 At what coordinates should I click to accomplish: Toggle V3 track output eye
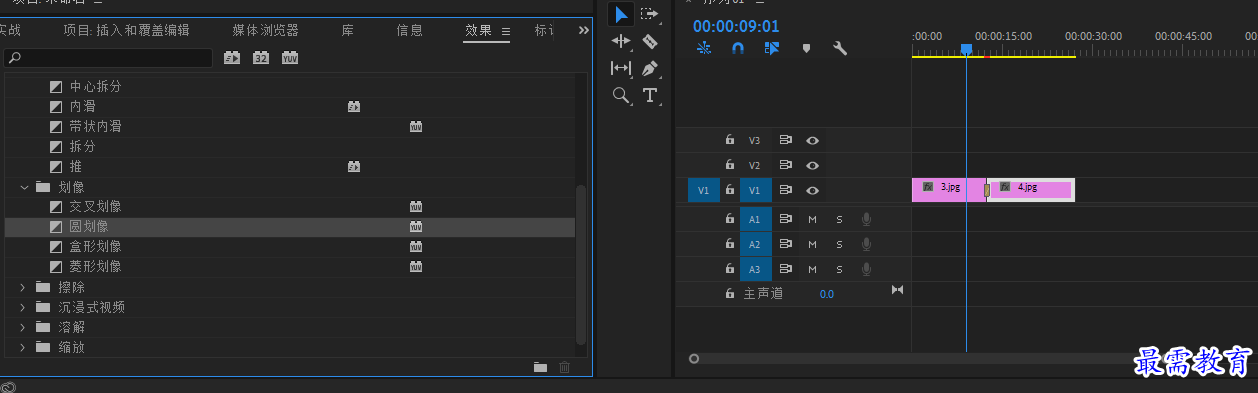tap(813, 141)
